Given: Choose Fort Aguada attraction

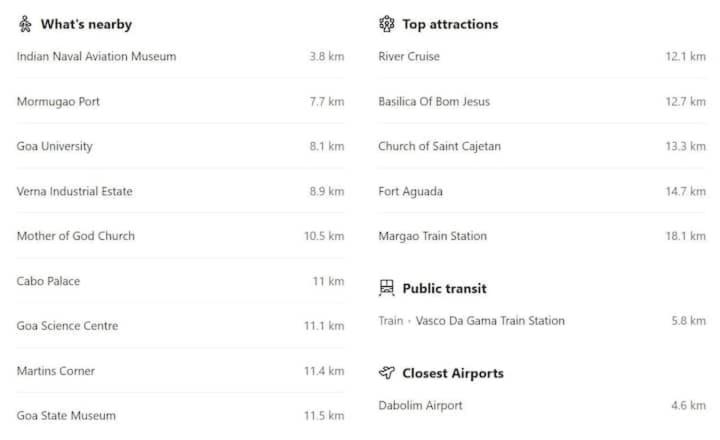Looking at the screenshot, I should (542, 191).
